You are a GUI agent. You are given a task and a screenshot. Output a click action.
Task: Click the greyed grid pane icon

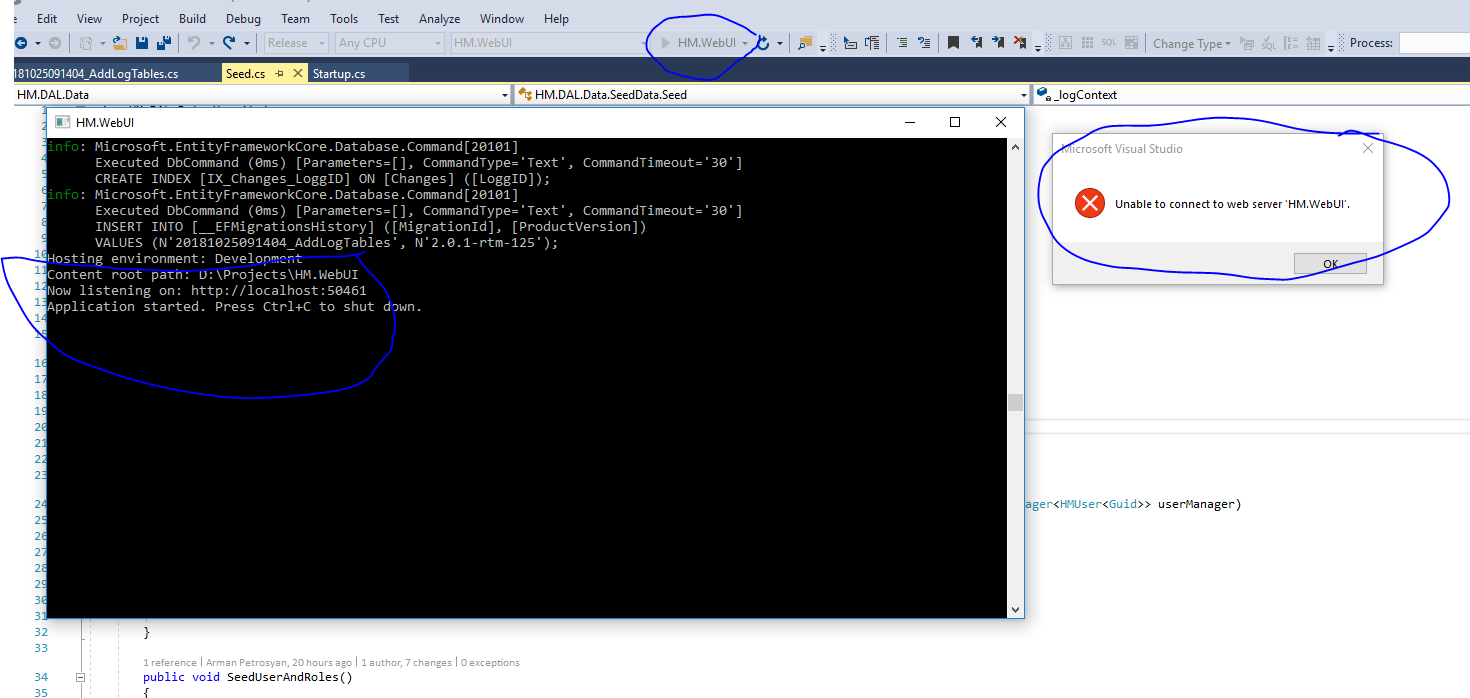(x=1087, y=43)
